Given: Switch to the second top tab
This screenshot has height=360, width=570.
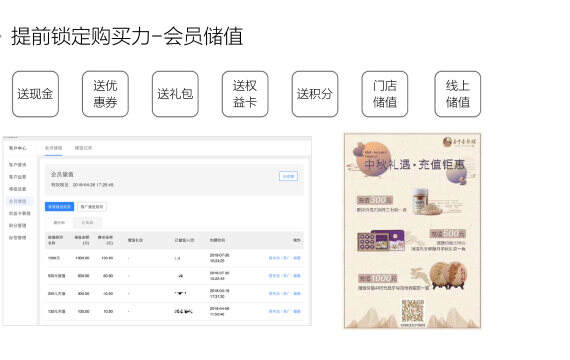Looking at the screenshot, I should [83, 148].
